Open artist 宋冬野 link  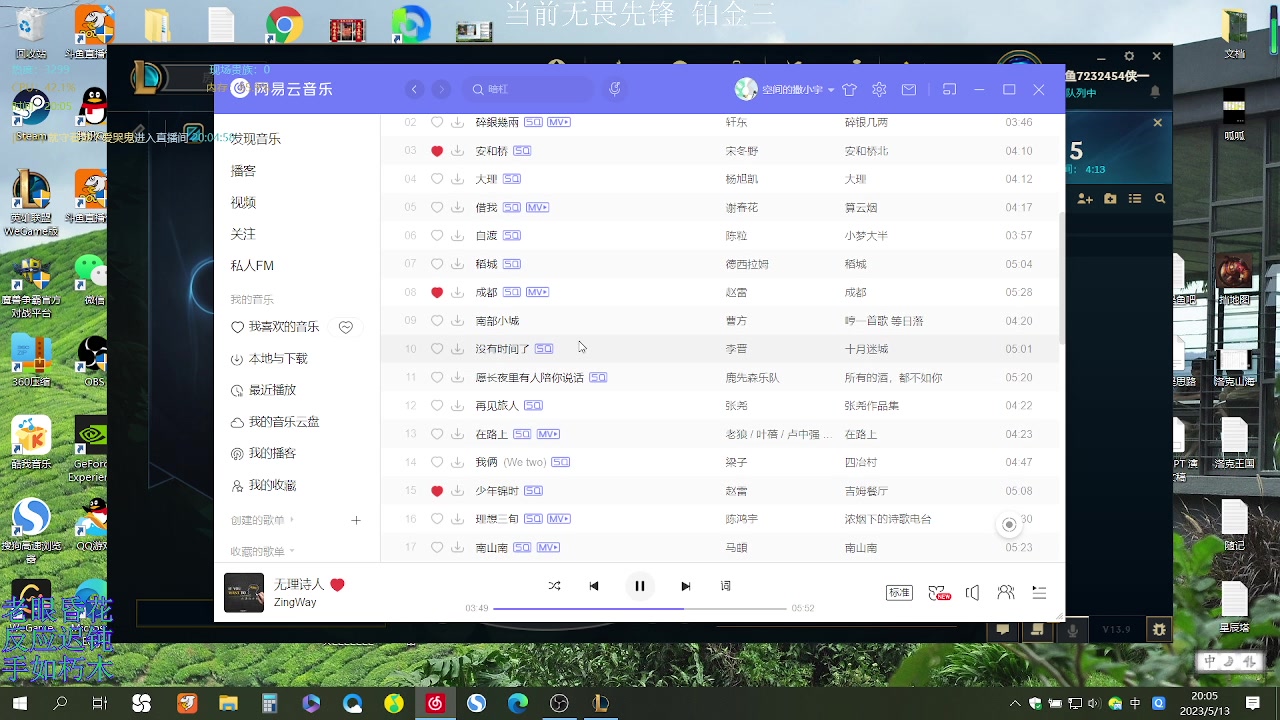pyautogui.click(x=742, y=151)
